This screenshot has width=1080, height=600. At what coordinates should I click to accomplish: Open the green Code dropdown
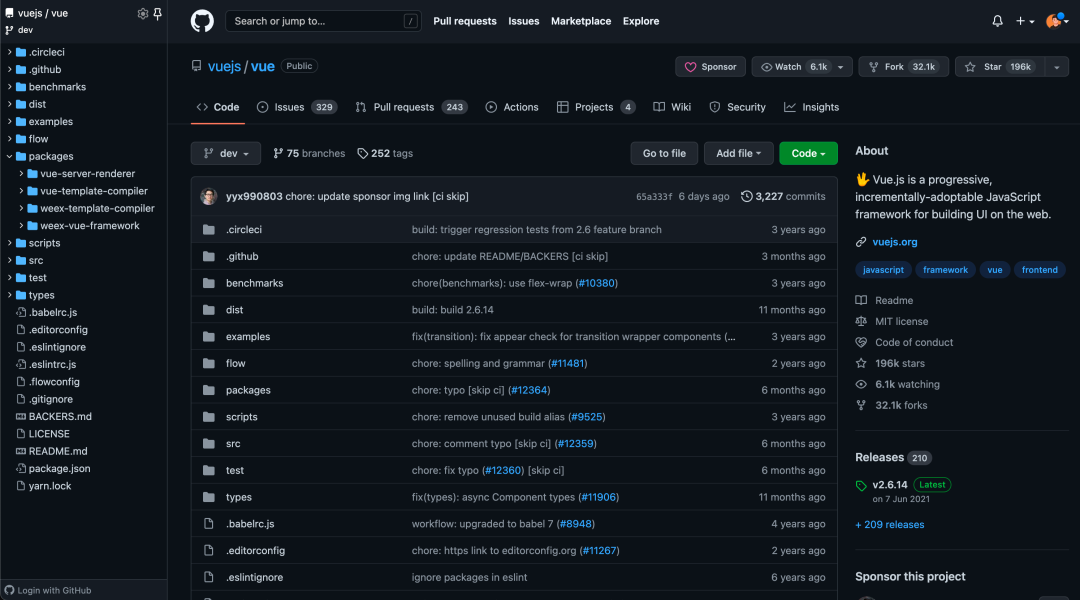(809, 154)
